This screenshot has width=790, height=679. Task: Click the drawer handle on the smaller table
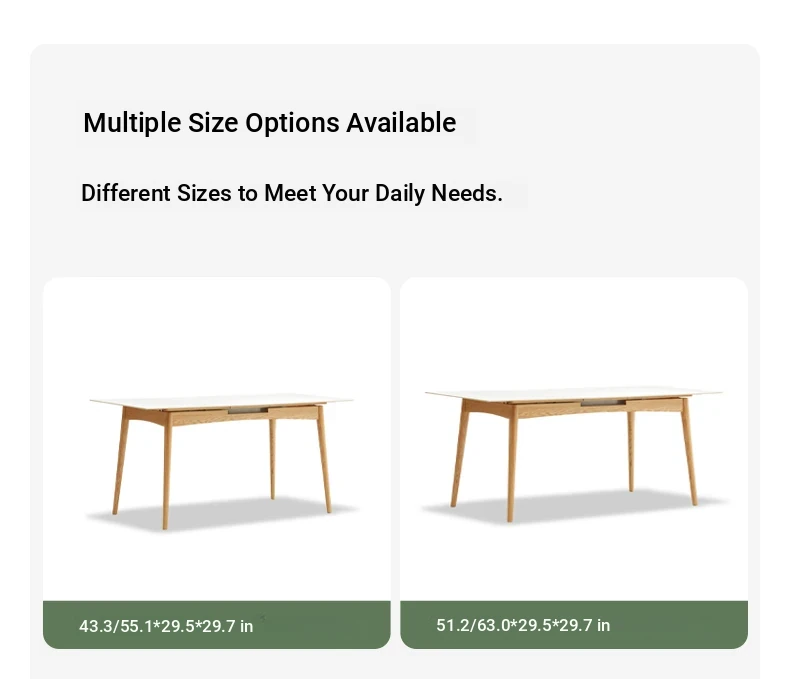click(247, 409)
